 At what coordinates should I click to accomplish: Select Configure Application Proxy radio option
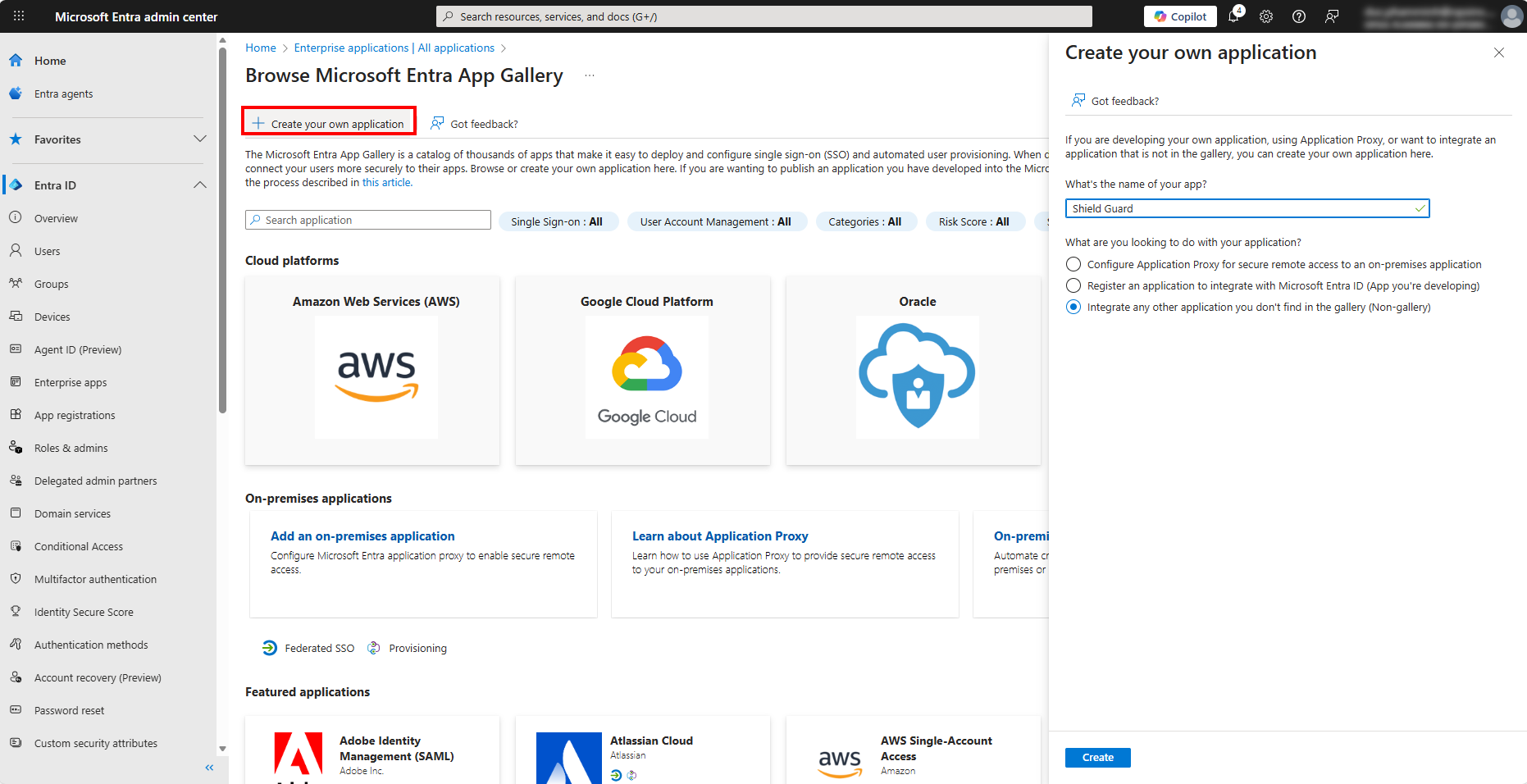1073,264
